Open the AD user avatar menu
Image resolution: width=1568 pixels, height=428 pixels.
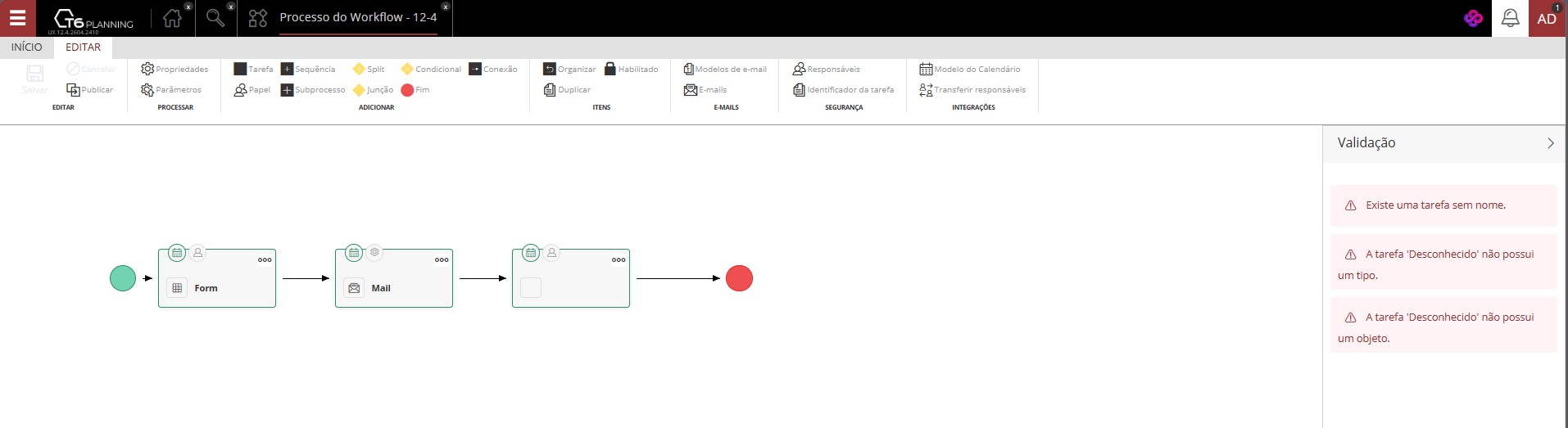click(1547, 18)
